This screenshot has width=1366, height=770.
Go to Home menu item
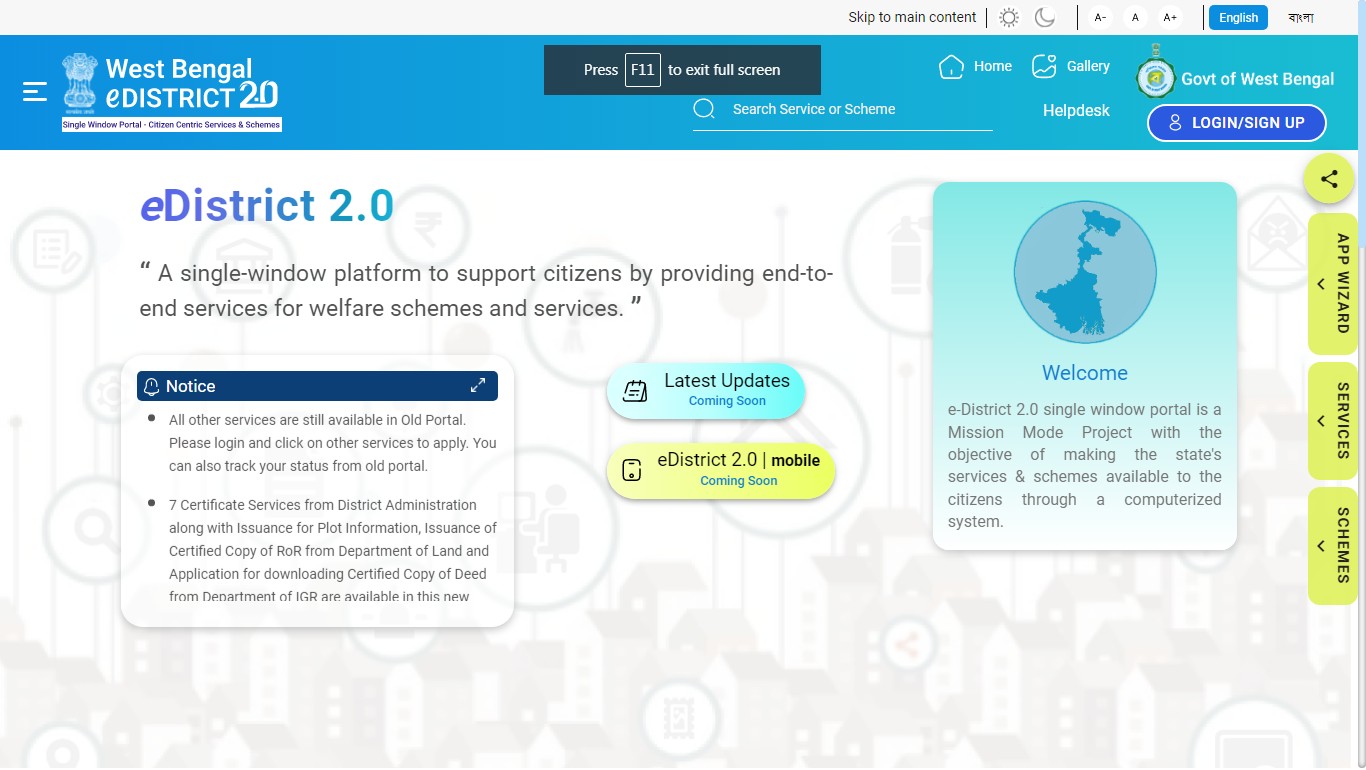(x=993, y=66)
